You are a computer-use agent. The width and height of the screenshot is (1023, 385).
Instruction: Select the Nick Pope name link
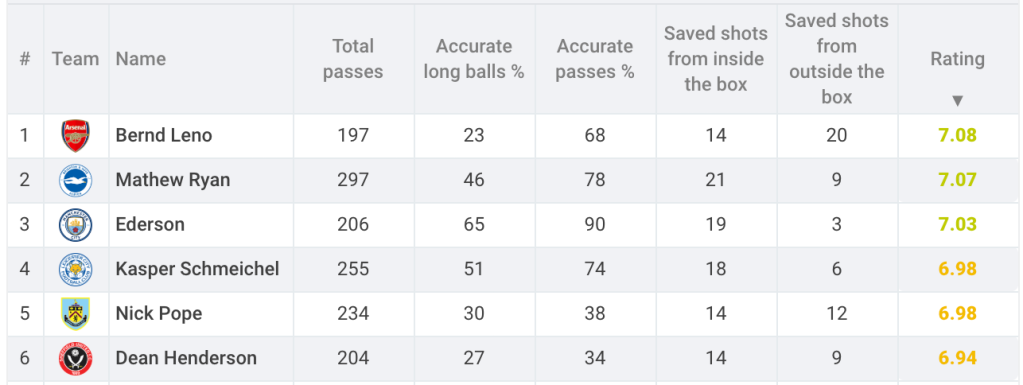click(159, 313)
